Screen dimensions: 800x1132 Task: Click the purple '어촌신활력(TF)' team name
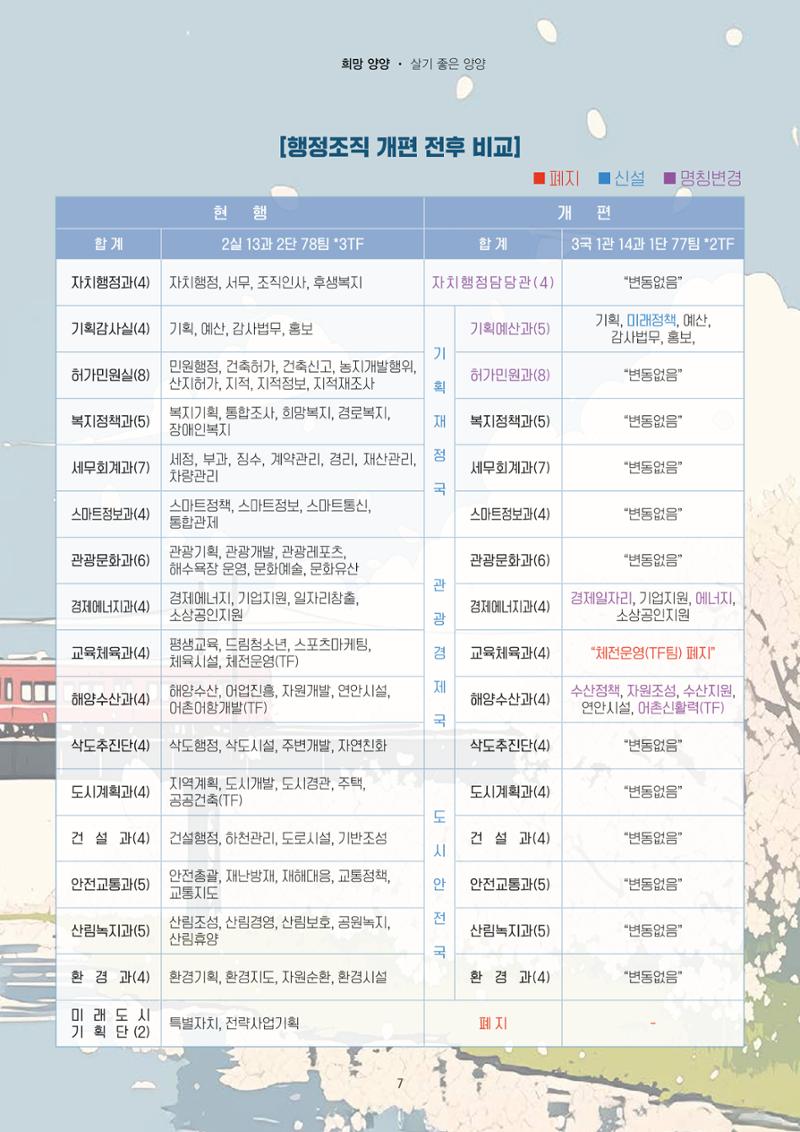pyautogui.click(x=681, y=708)
